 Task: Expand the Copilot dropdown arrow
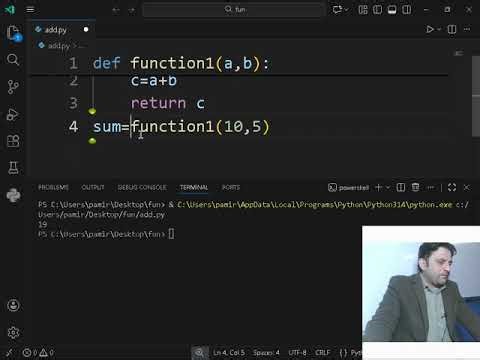(x=347, y=10)
